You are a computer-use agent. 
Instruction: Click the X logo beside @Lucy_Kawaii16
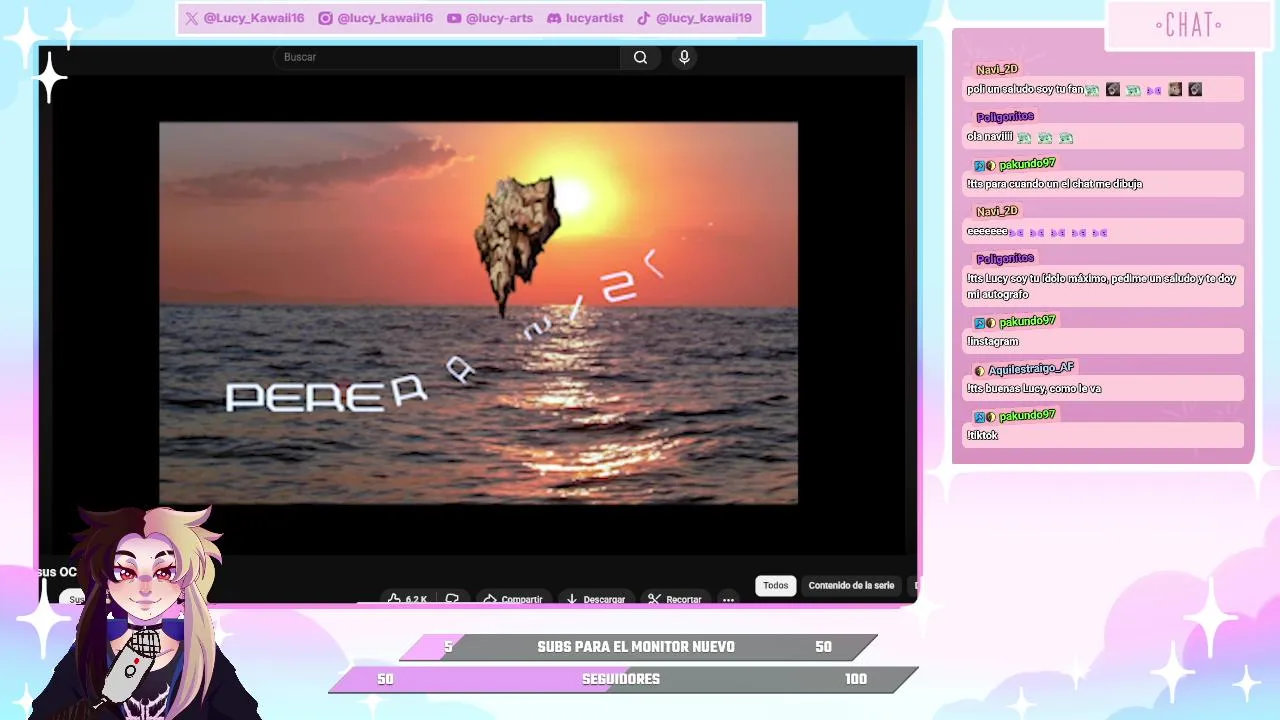pos(192,18)
